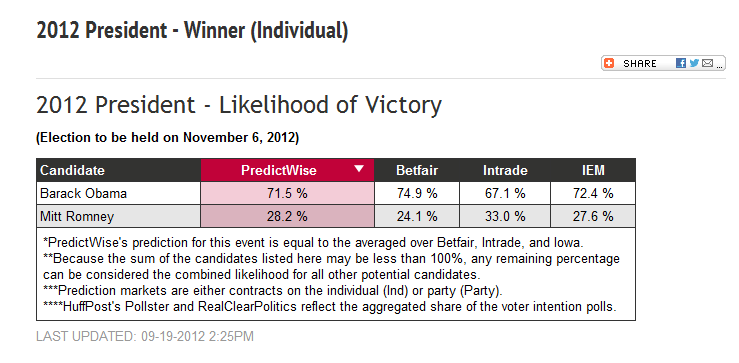Click Obama's 71.5 % PredictWise cell
Image resolution: width=739 pixels, height=363 pixels.
[287, 193]
